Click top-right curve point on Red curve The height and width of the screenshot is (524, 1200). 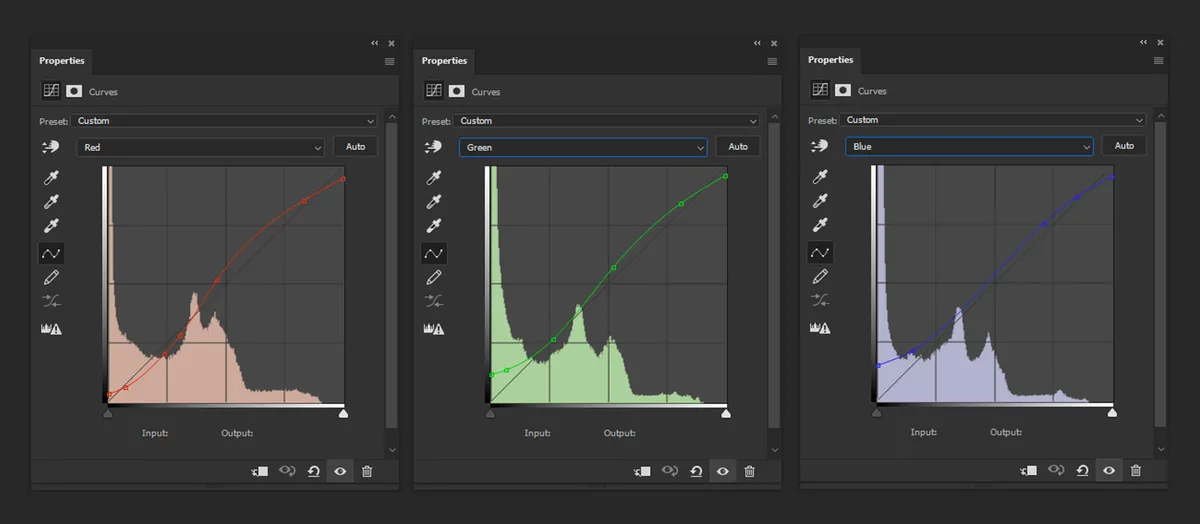click(343, 179)
